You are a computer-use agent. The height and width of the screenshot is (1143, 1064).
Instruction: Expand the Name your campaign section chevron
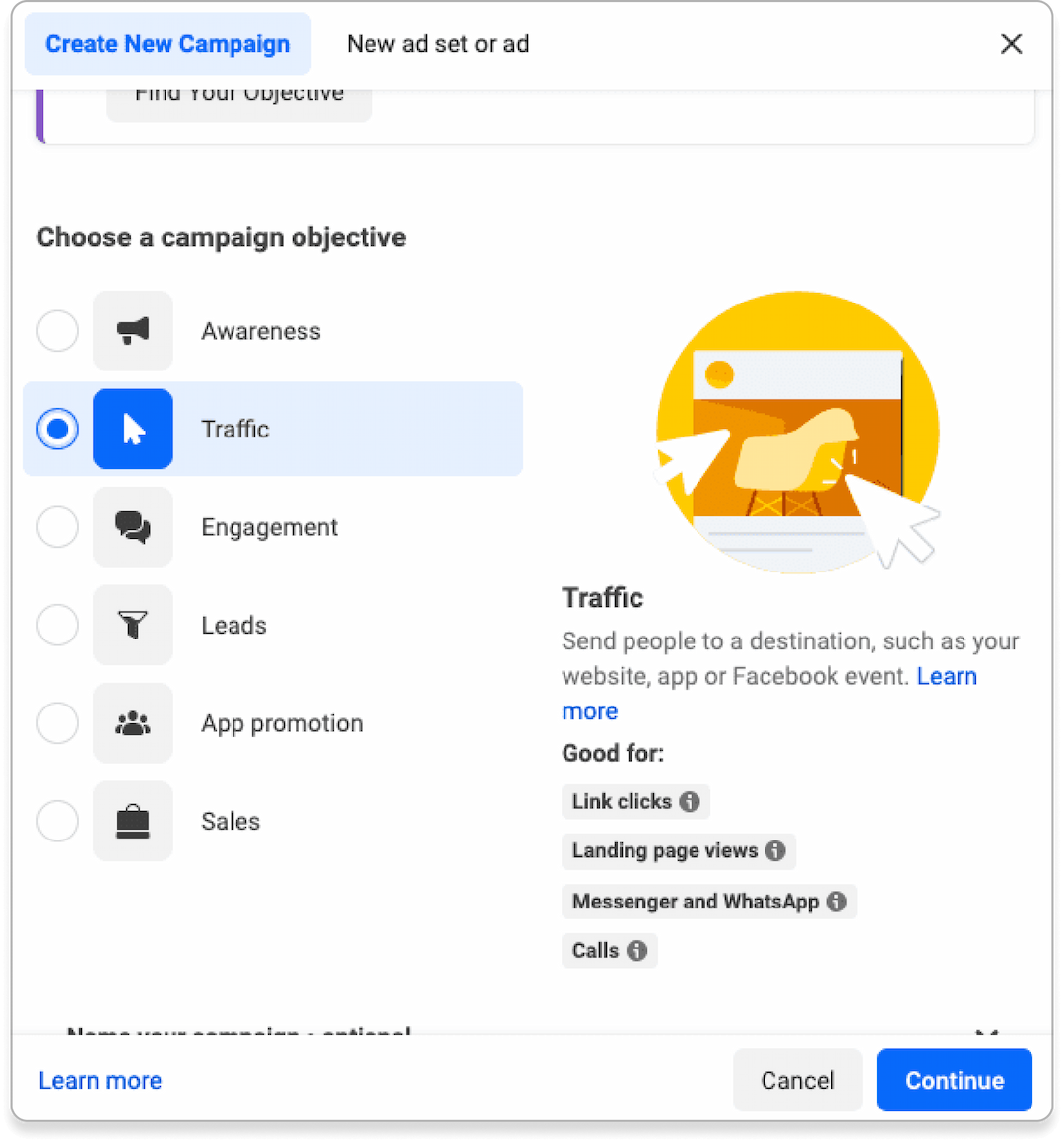[986, 1032]
